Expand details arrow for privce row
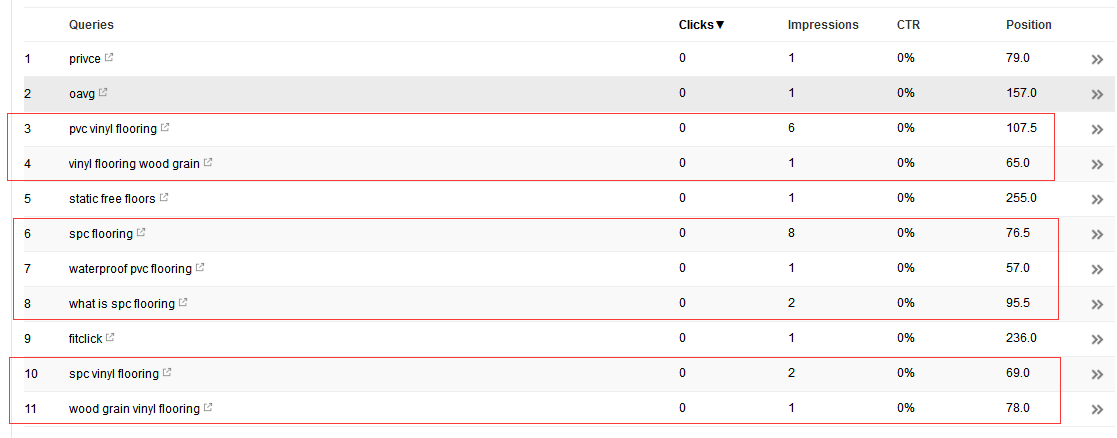This screenshot has height=438, width=1117. coord(1097,60)
